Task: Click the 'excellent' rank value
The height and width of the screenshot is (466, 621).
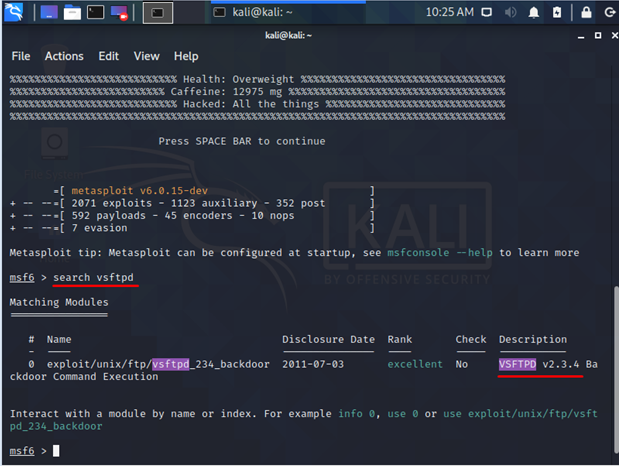Action: (x=415, y=364)
